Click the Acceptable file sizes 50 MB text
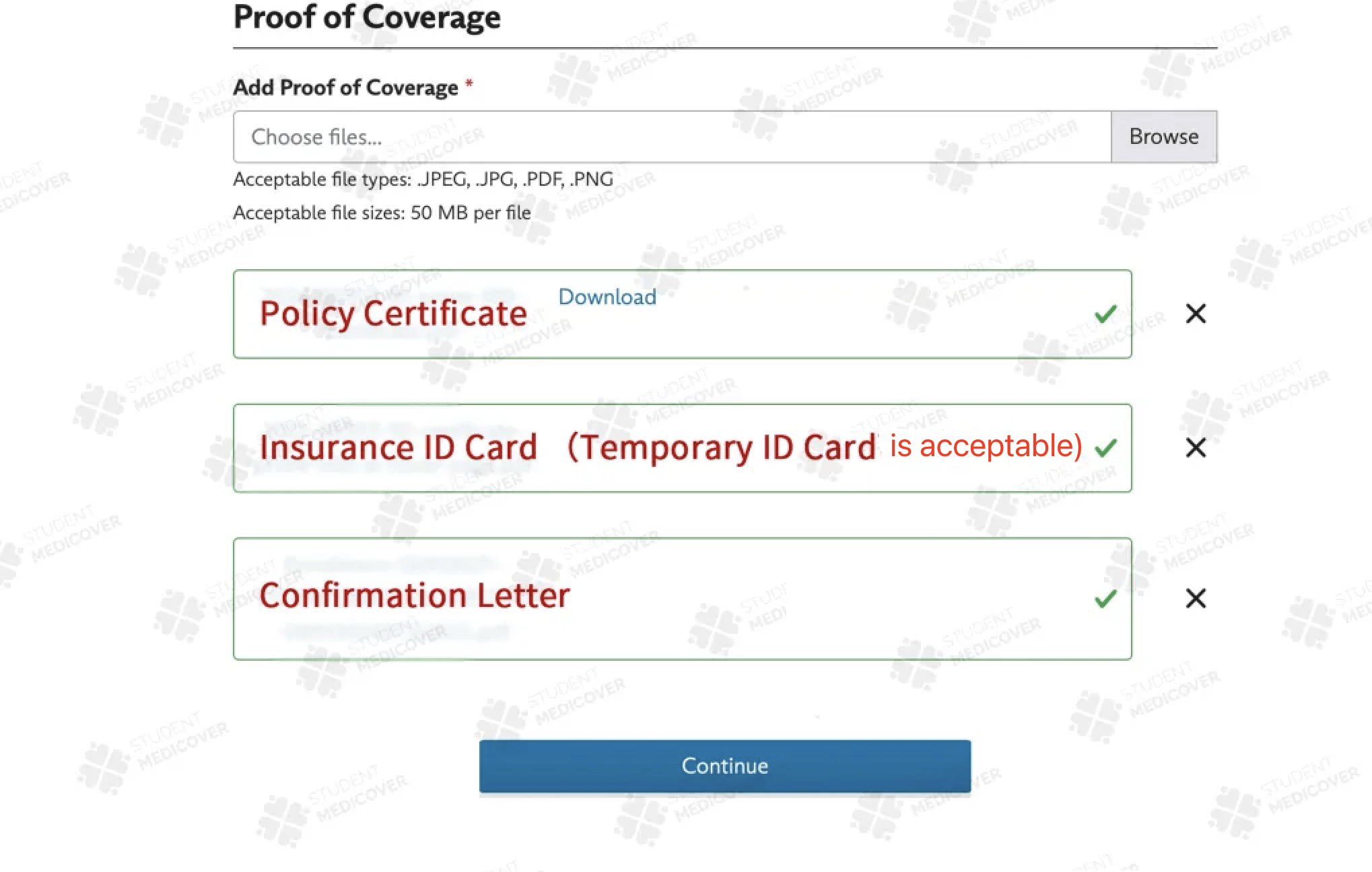Image resolution: width=1372 pixels, height=872 pixels. click(x=382, y=213)
